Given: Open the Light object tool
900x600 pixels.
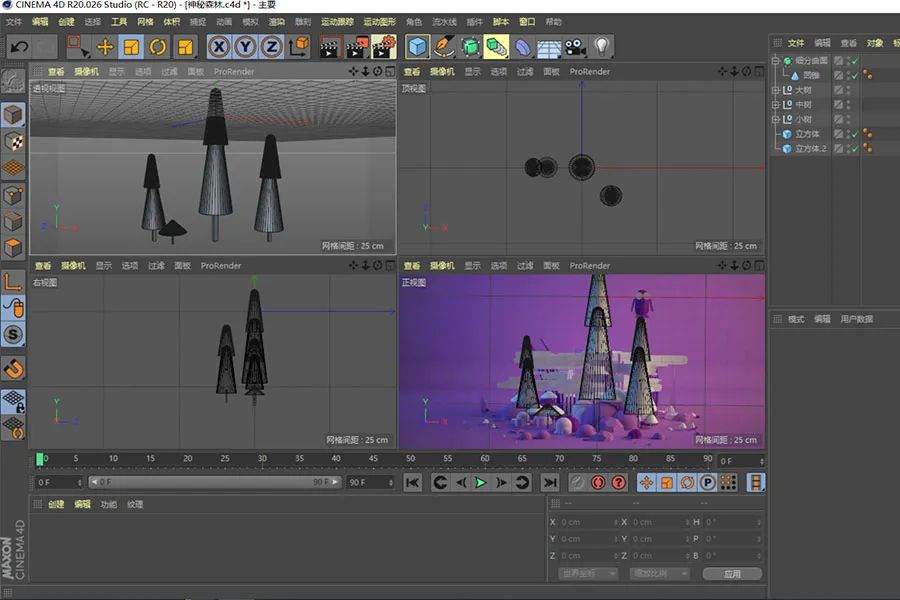Looking at the screenshot, I should 601,46.
